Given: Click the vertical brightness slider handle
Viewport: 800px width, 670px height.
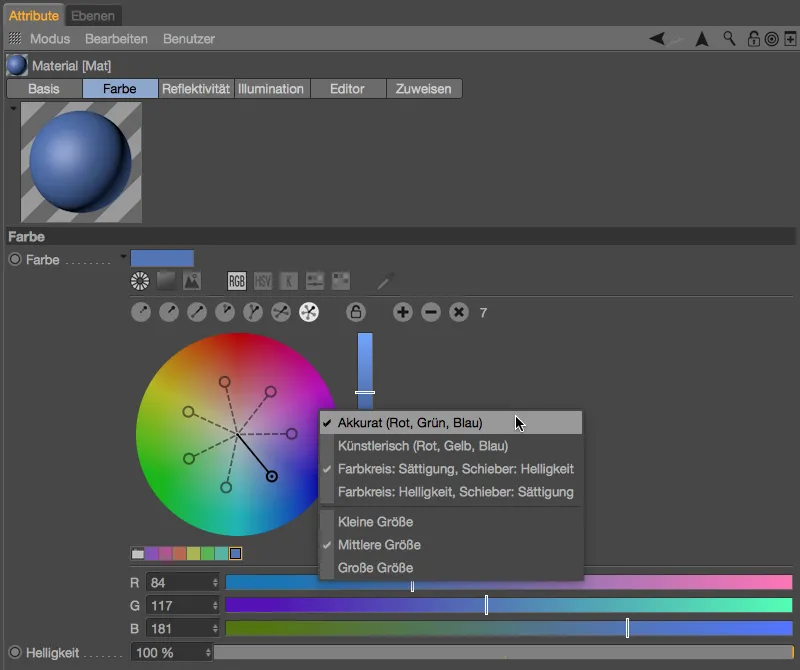Looking at the screenshot, I should coord(365,392).
